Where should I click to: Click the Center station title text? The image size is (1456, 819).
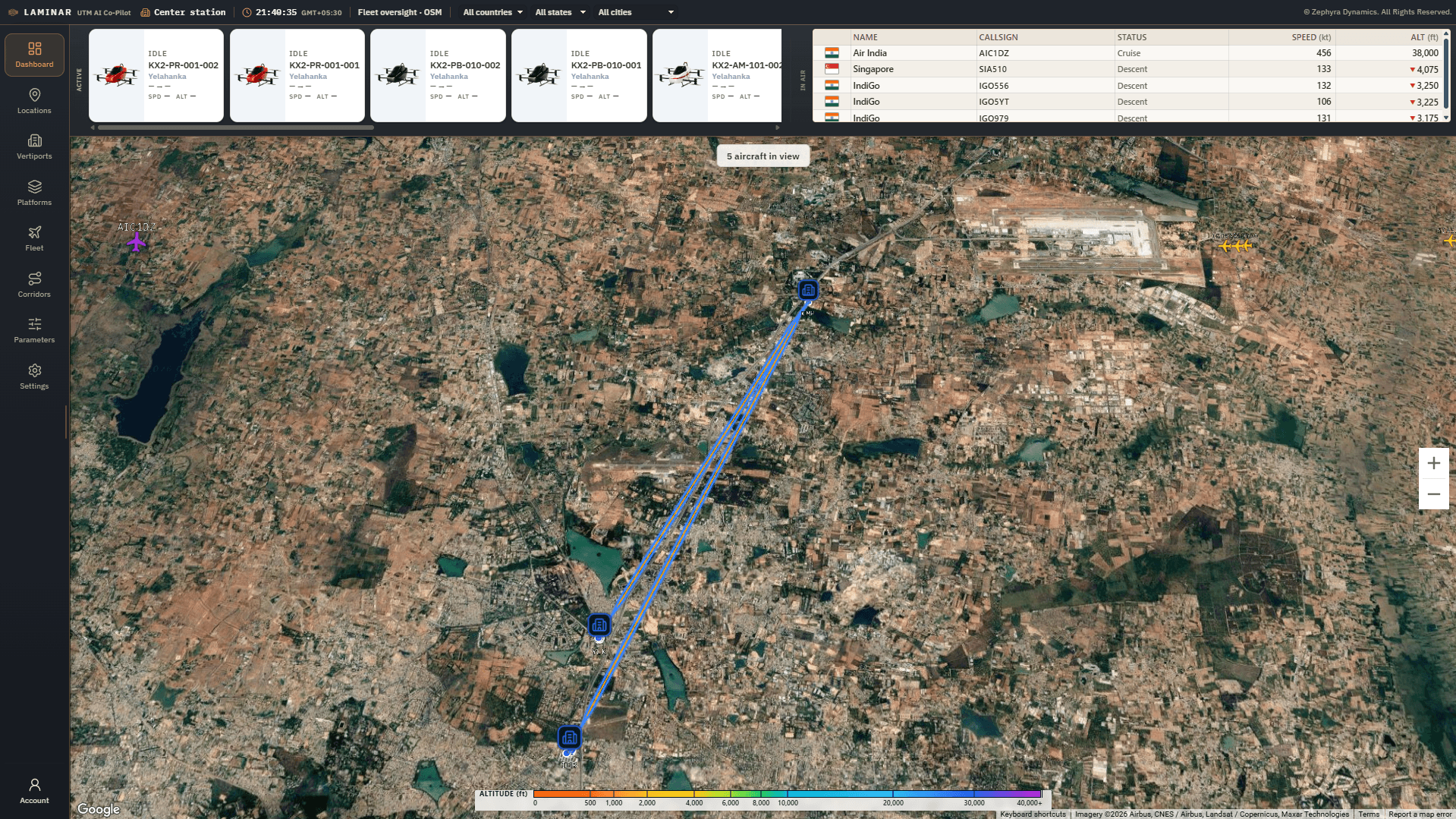190,12
